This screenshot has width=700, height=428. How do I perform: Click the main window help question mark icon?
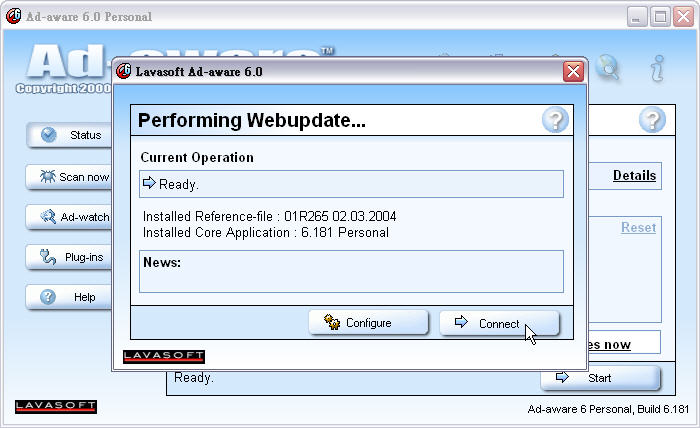(652, 120)
